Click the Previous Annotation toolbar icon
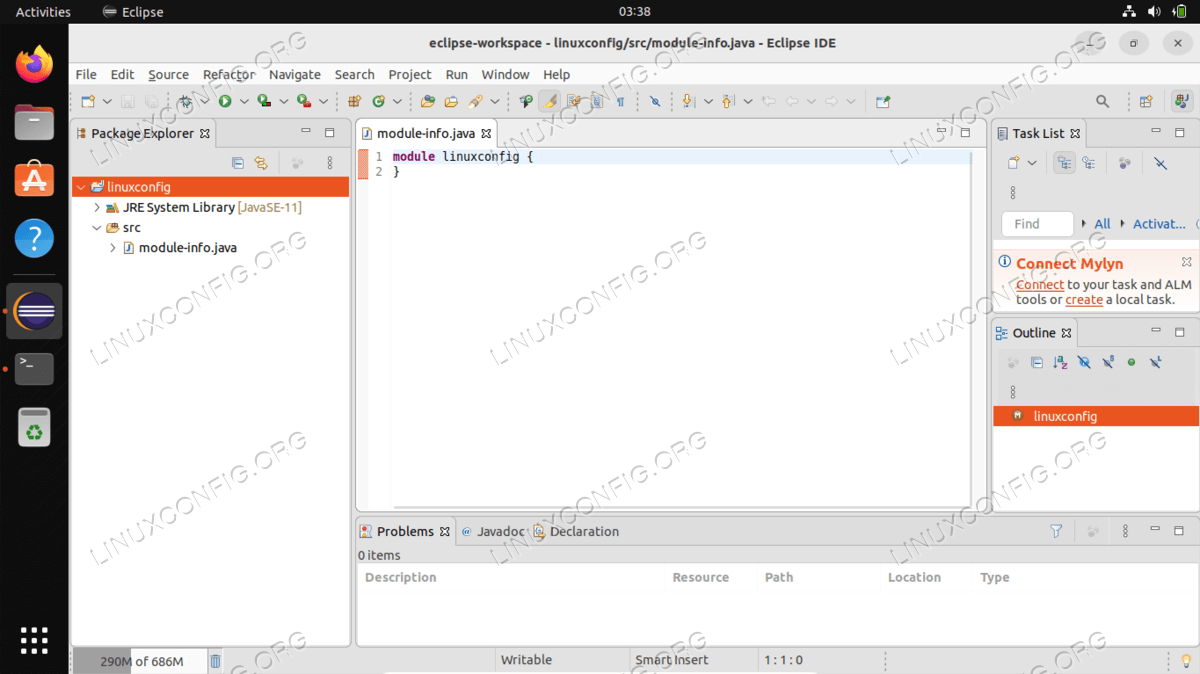 point(727,101)
